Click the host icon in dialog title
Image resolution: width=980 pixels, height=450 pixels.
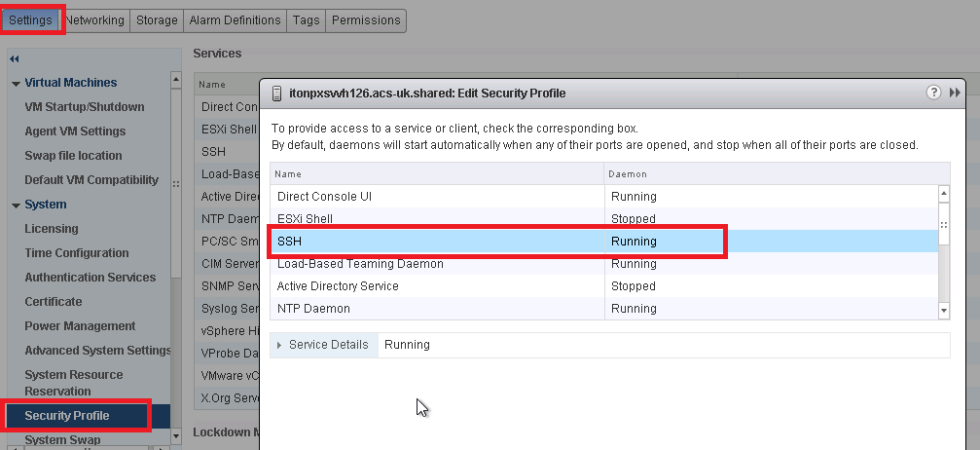[x=276, y=93]
